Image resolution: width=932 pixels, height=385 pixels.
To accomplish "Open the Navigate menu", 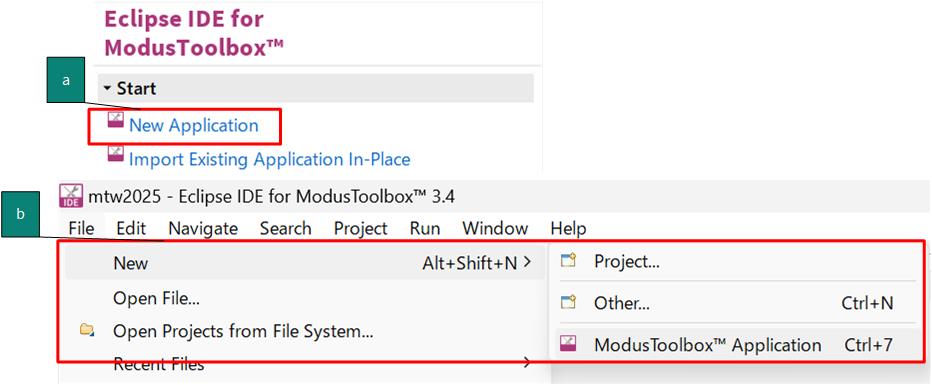I will (203, 228).
